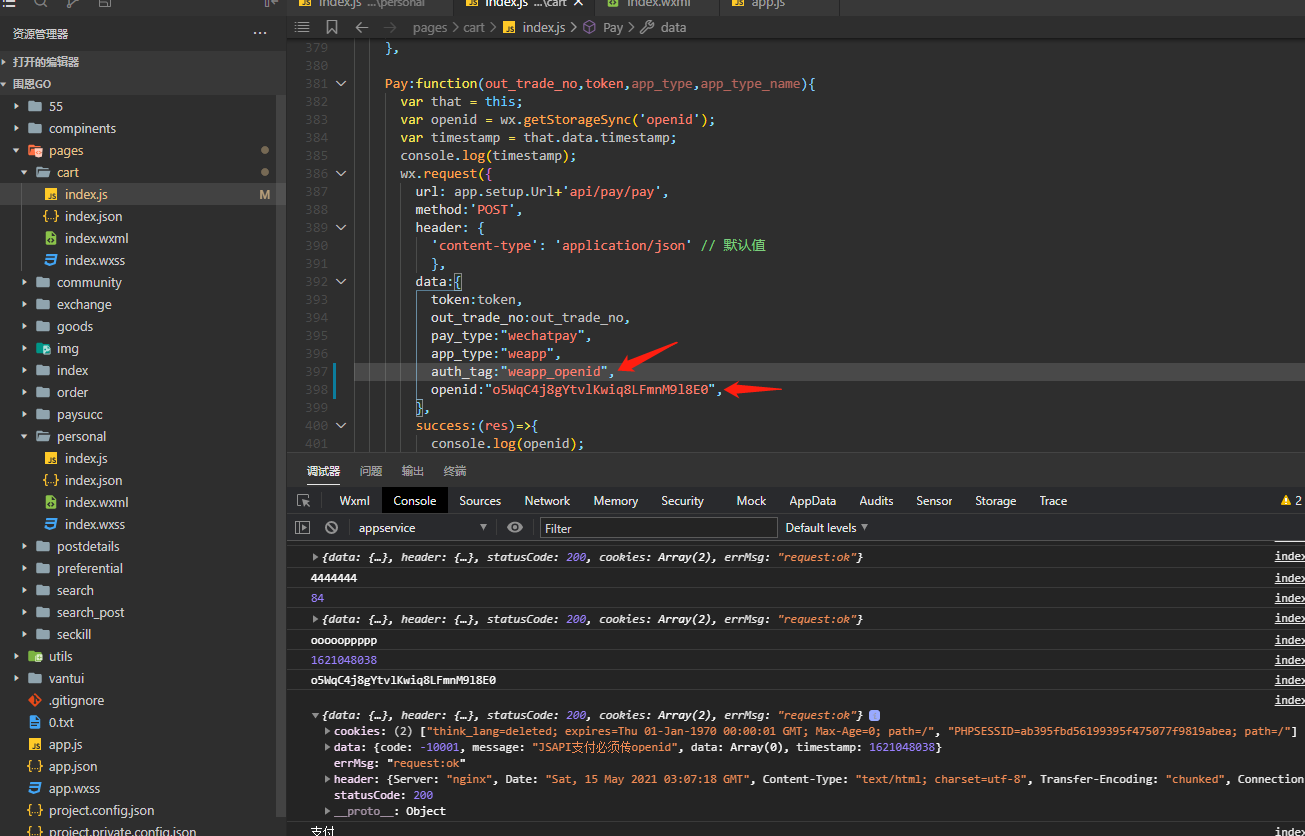Expand the __proto__ Object entry
Image resolution: width=1305 pixels, height=836 pixels.
click(329, 811)
